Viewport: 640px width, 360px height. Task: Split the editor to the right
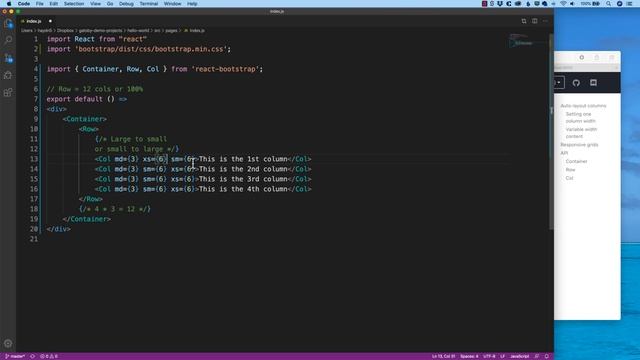coord(535,21)
